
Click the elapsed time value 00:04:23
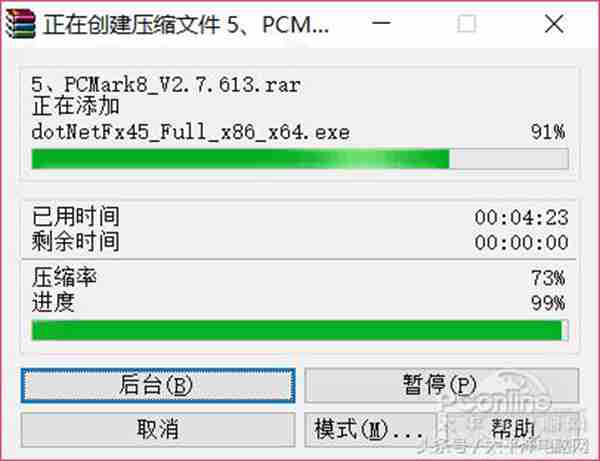tap(522, 218)
